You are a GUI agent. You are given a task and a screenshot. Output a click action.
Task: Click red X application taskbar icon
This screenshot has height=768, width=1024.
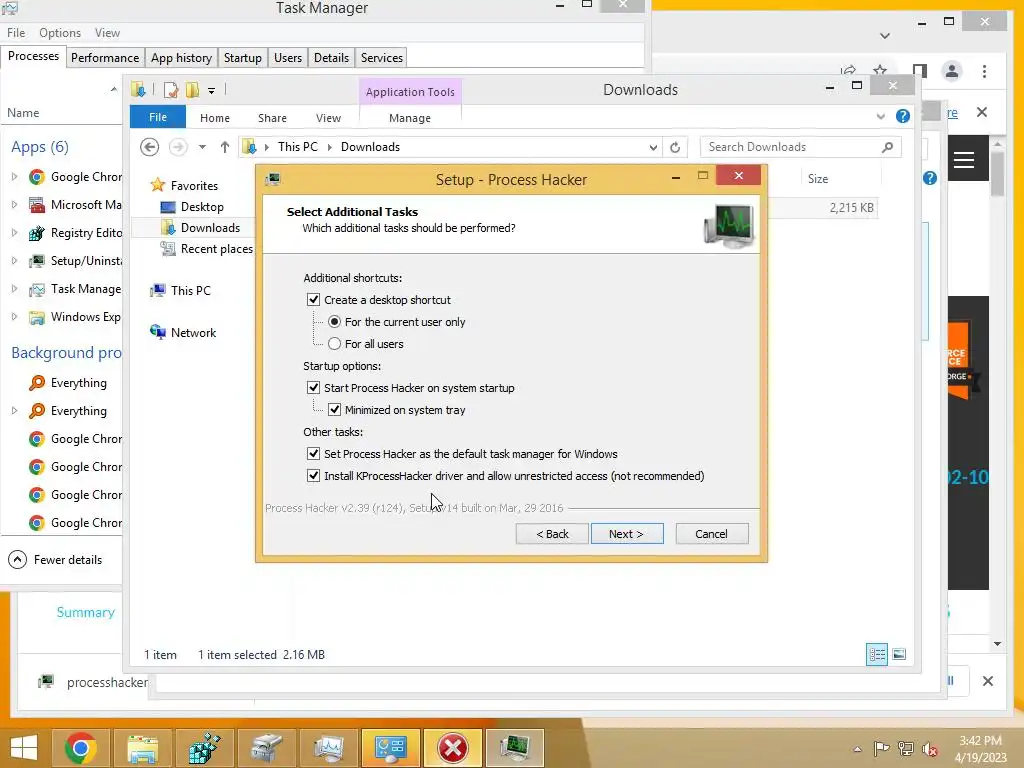tap(453, 748)
